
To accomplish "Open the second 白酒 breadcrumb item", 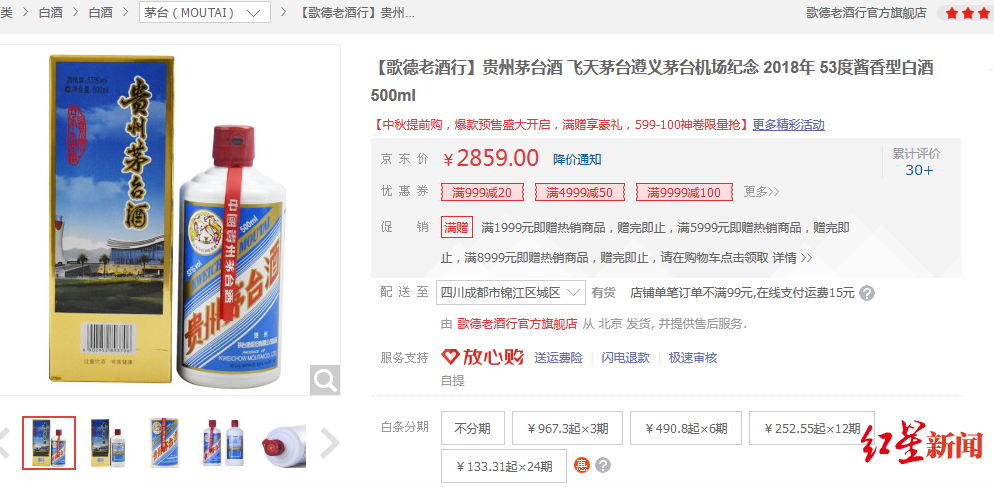I will 101,12.
